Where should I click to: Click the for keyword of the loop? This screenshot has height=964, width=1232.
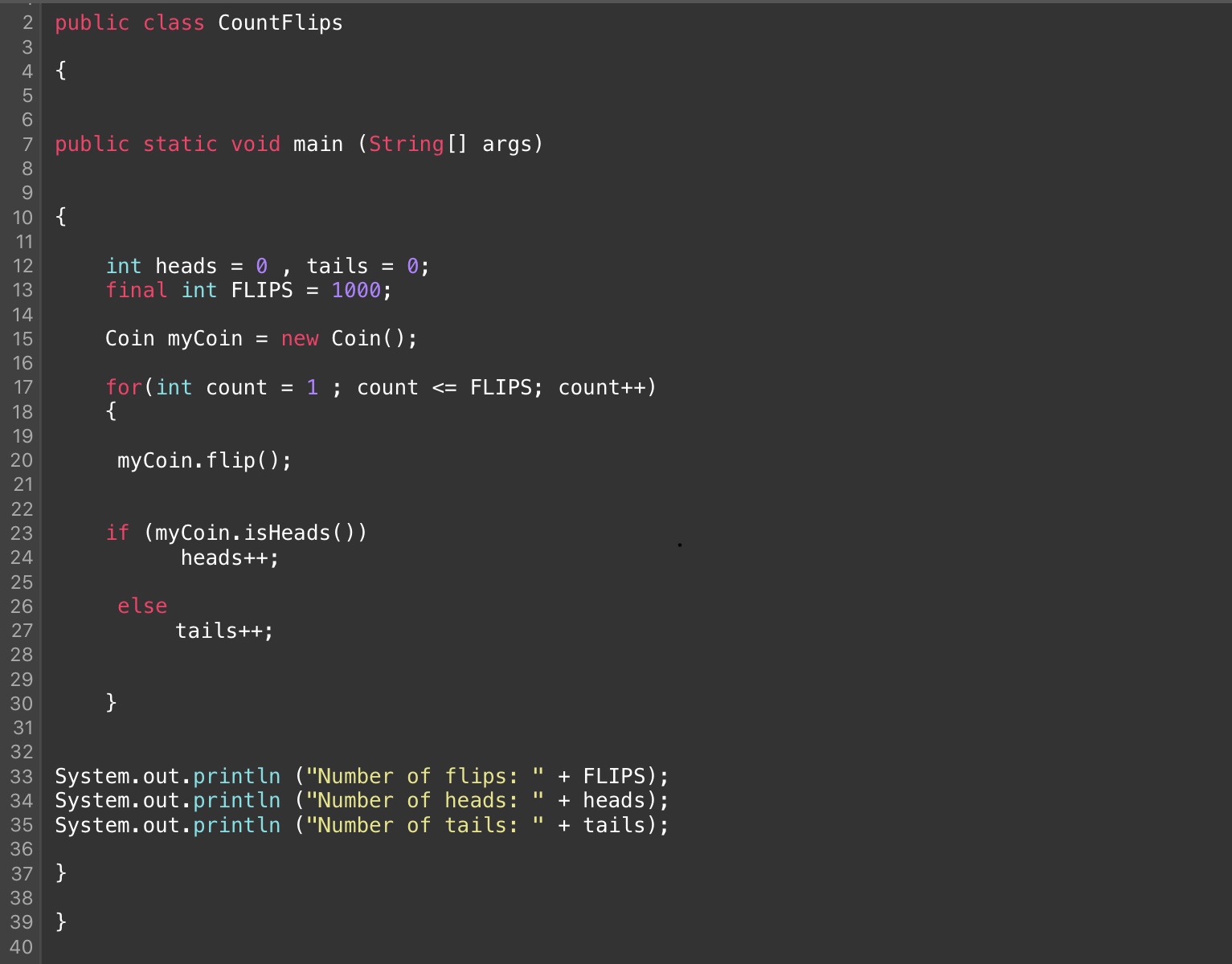[124, 388]
